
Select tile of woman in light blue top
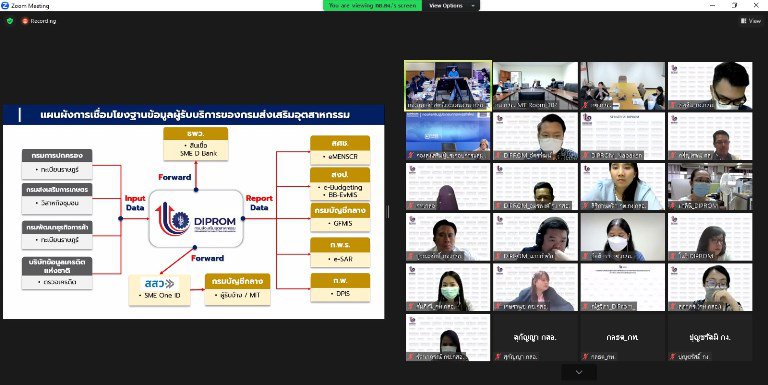coord(623,186)
